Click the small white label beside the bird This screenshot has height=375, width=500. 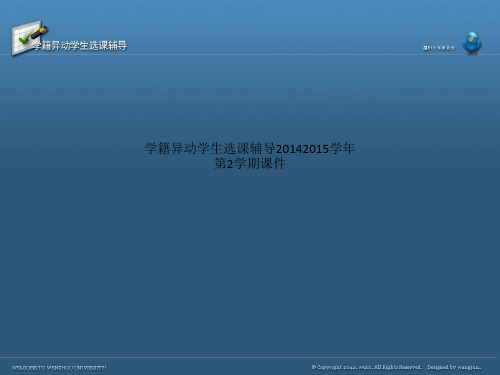tap(439, 48)
